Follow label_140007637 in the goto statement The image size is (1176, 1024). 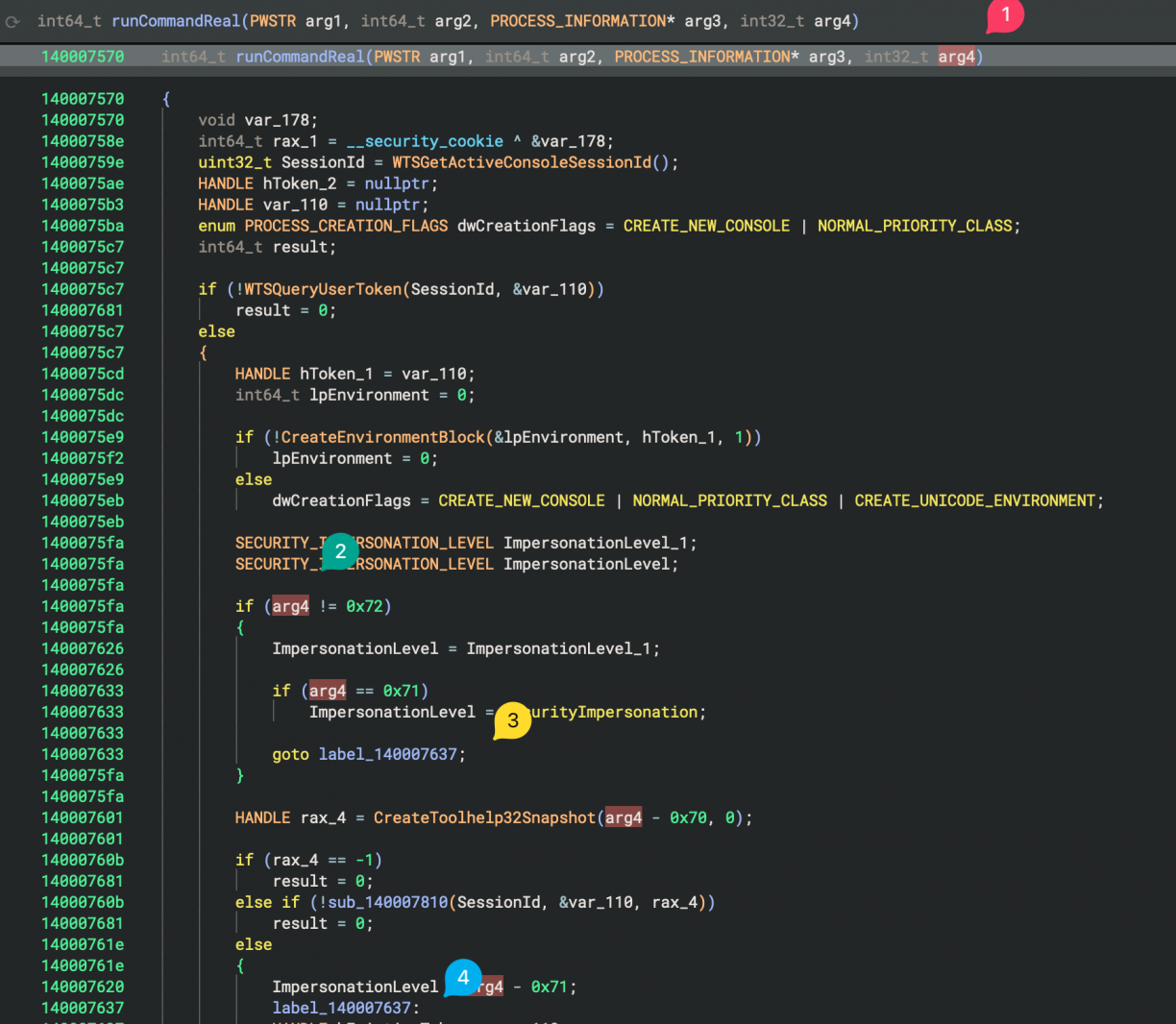pos(387,754)
